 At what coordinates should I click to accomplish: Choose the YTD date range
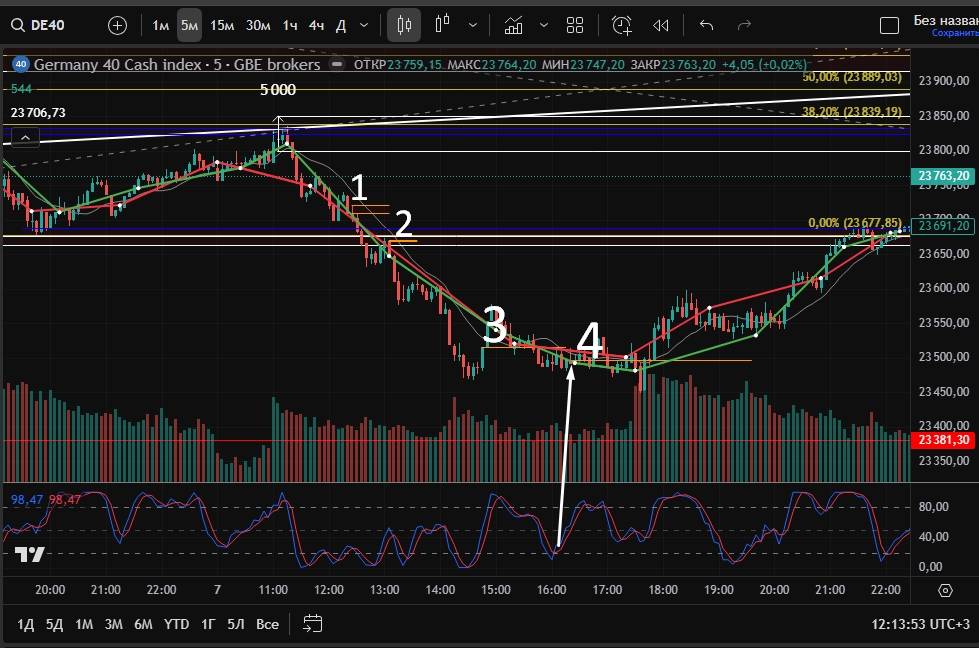(x=176, y=624)
